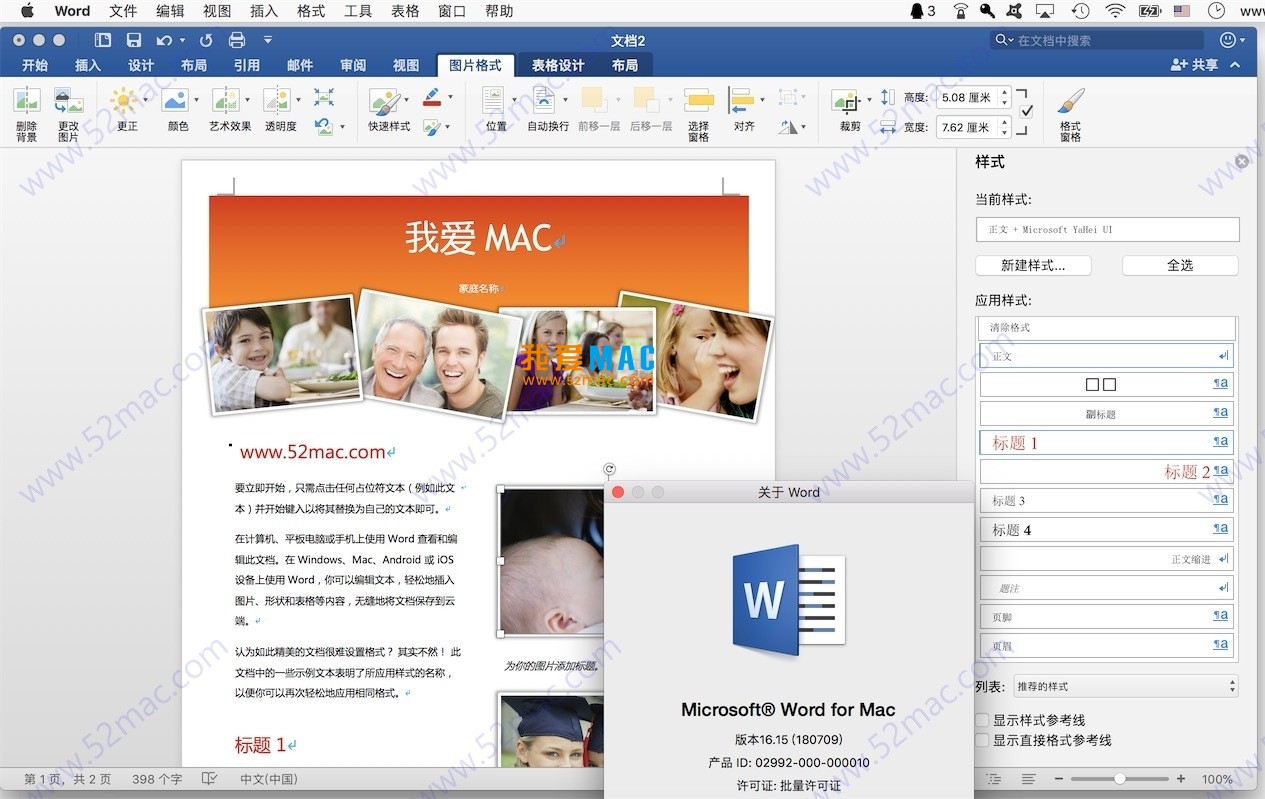Switch to the 开始 ribbon tab
This screenshot has width=1265, height=799.
(35, 65)
